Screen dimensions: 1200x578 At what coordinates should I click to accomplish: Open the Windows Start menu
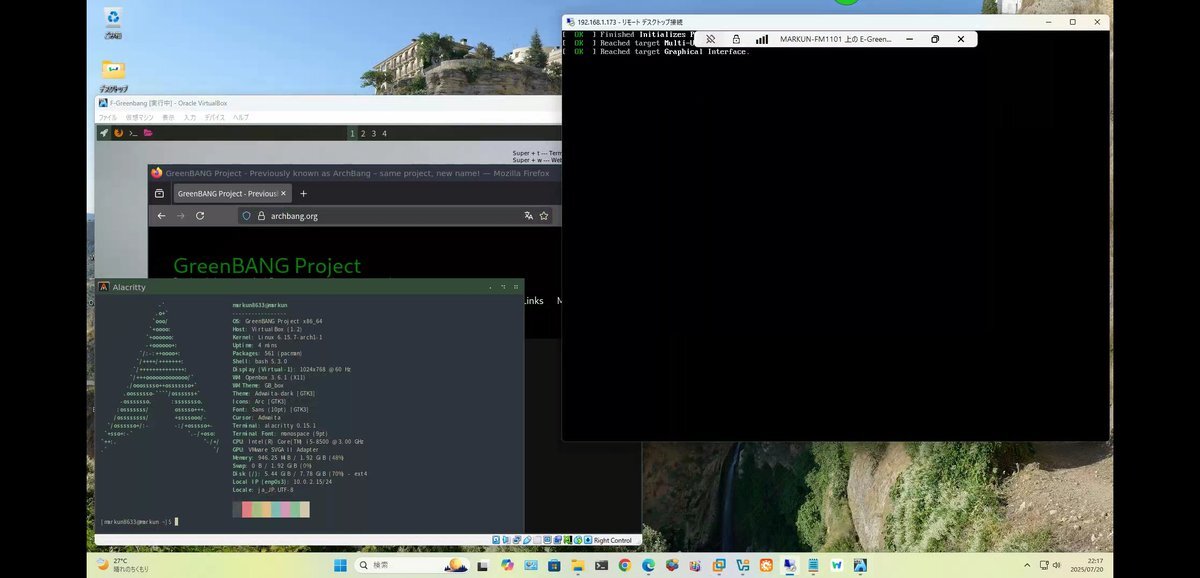click(x=340, y=565)
